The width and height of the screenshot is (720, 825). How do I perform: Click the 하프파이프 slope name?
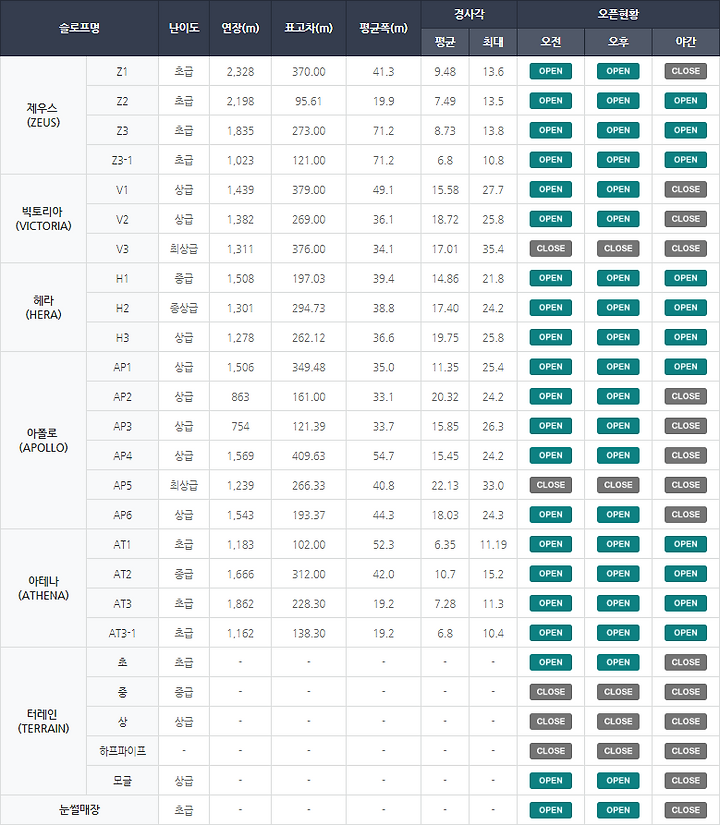[122, 751]
